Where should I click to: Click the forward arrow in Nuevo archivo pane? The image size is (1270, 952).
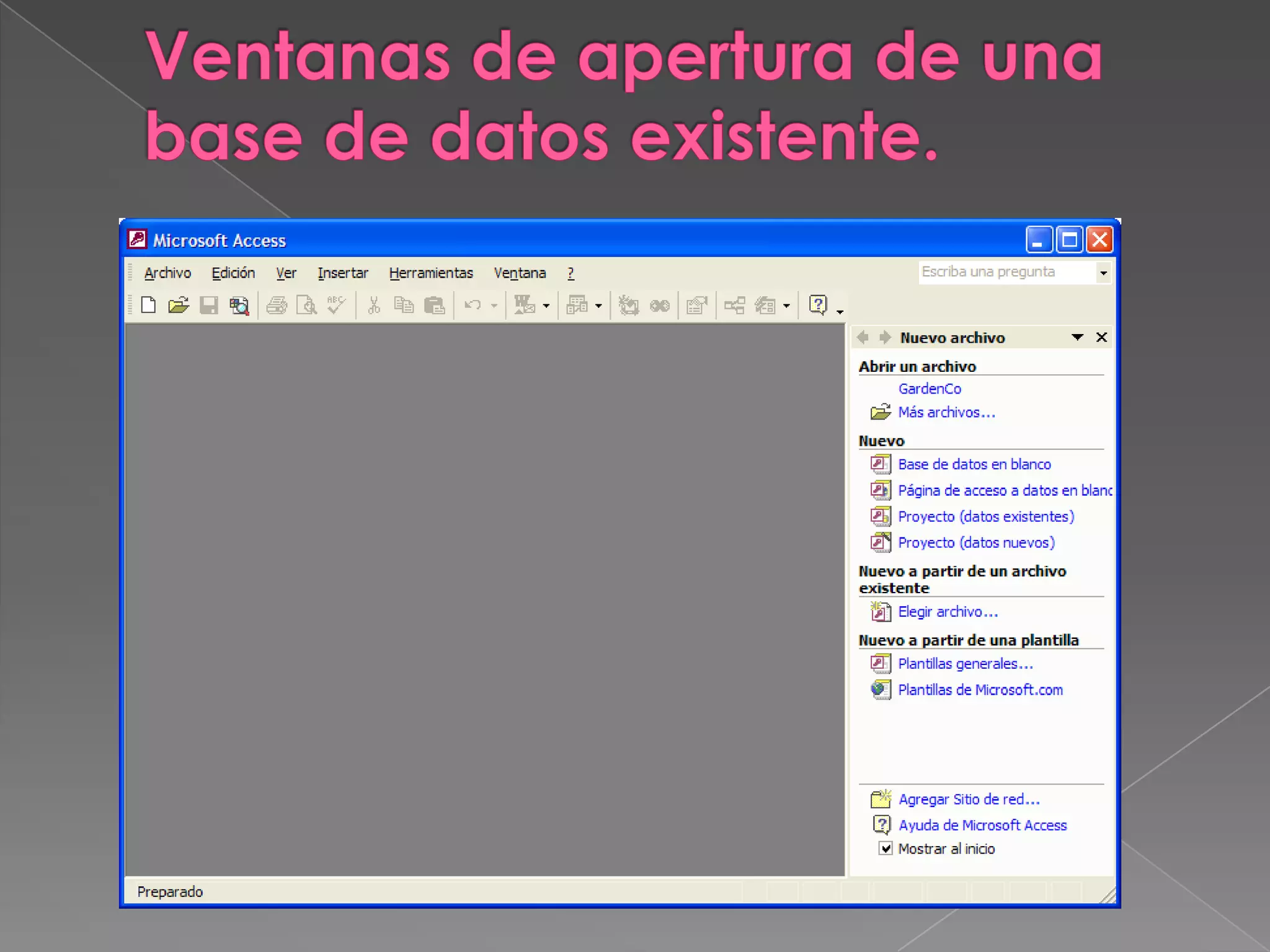coord(885,337)
